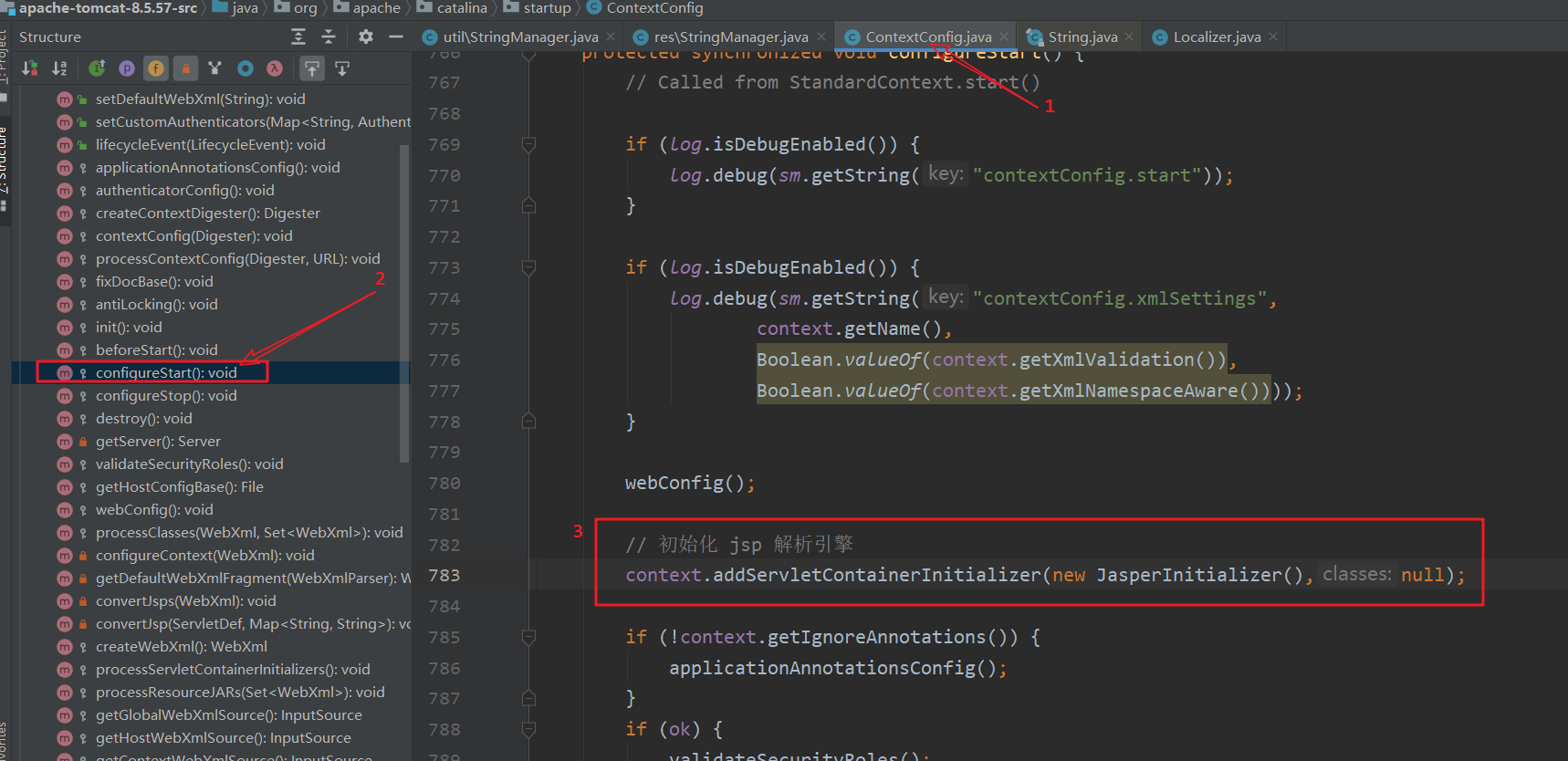
Task: Select fixDocBase() method in Structure
Action: [153, 281]
